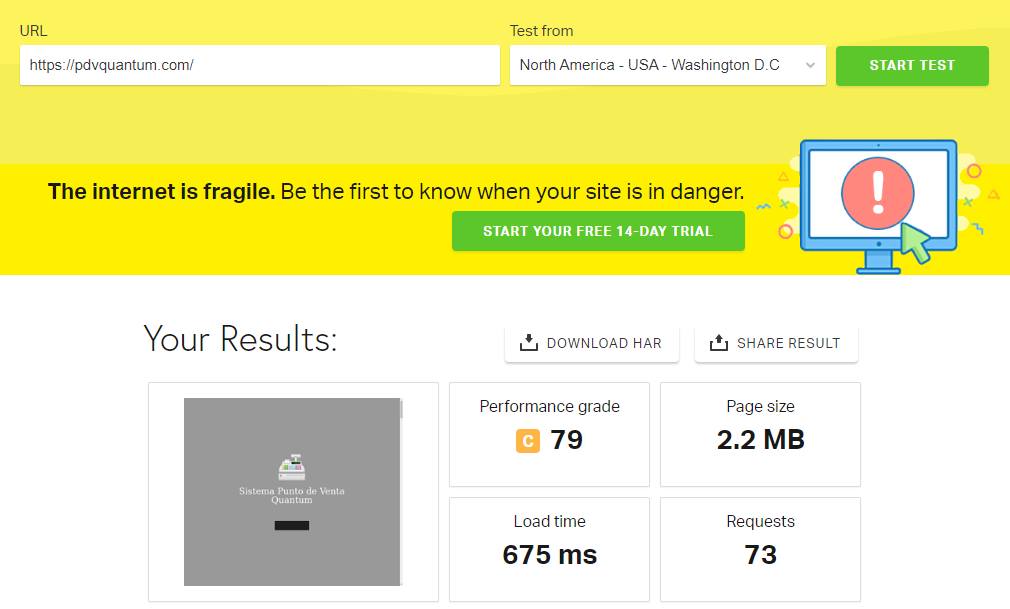
Task: Click the orange C grade badge
Action: tap(528, 440)
